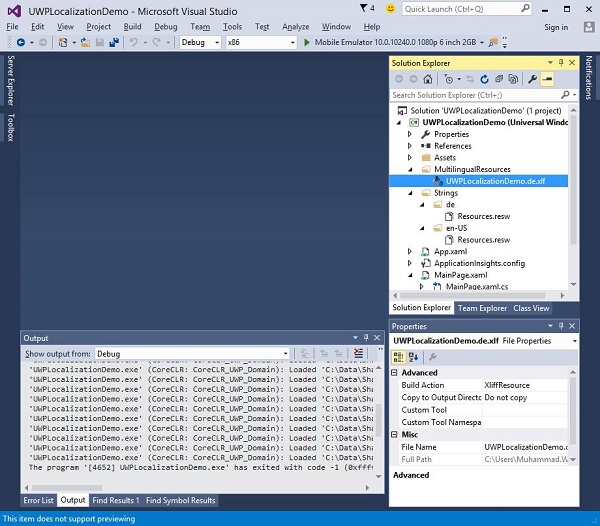Select Resources.resw under de folder

click(x=483, y=216)
